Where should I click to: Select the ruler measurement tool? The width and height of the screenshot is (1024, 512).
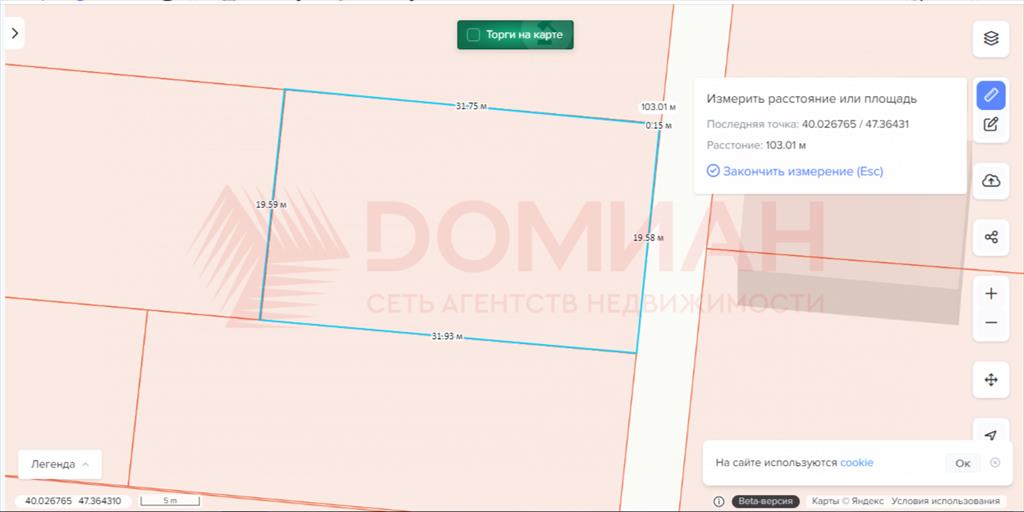(x=991, y=95)
